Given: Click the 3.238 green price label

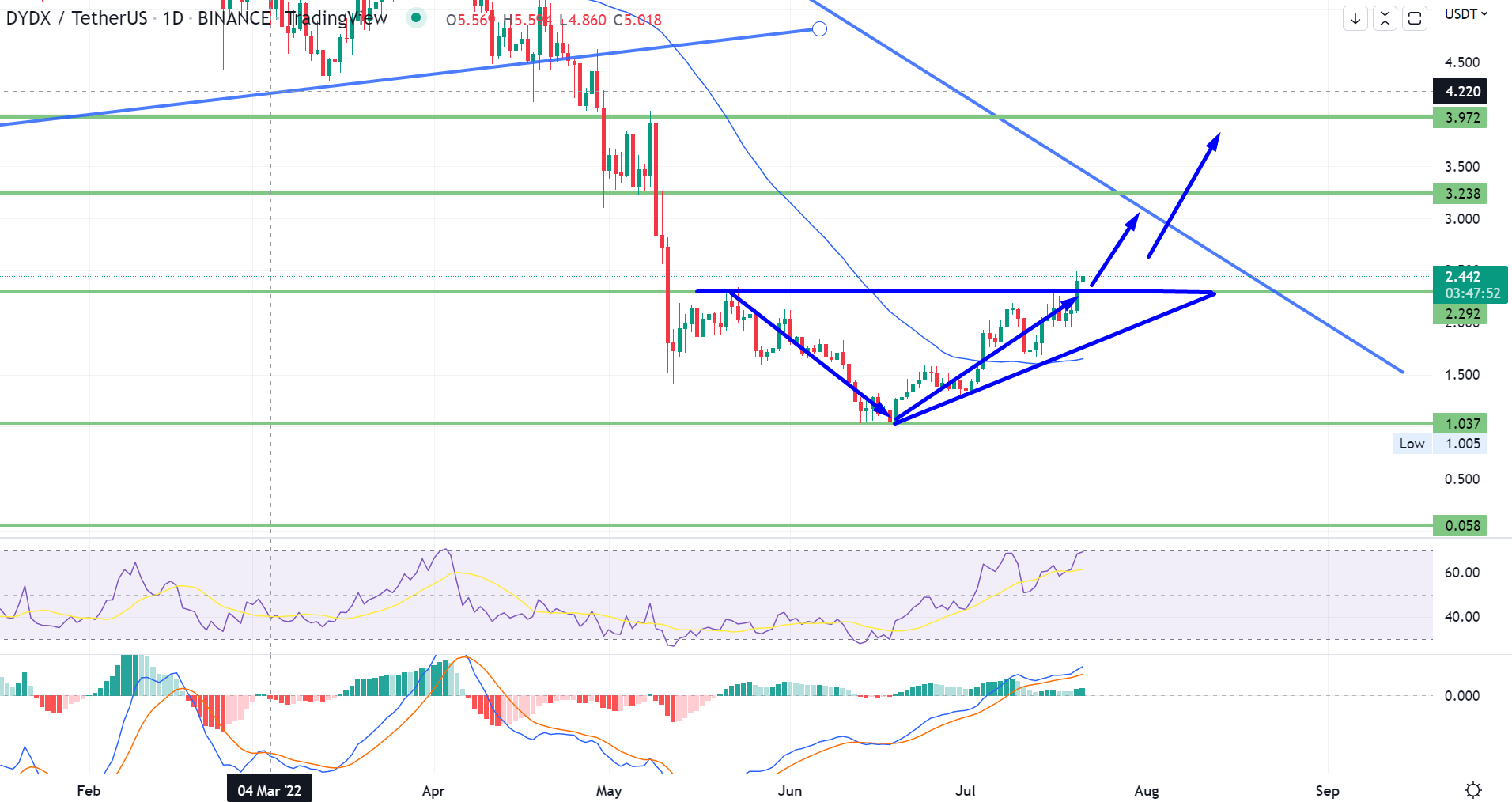Looking at the screenshot, I should (1460, 194).
